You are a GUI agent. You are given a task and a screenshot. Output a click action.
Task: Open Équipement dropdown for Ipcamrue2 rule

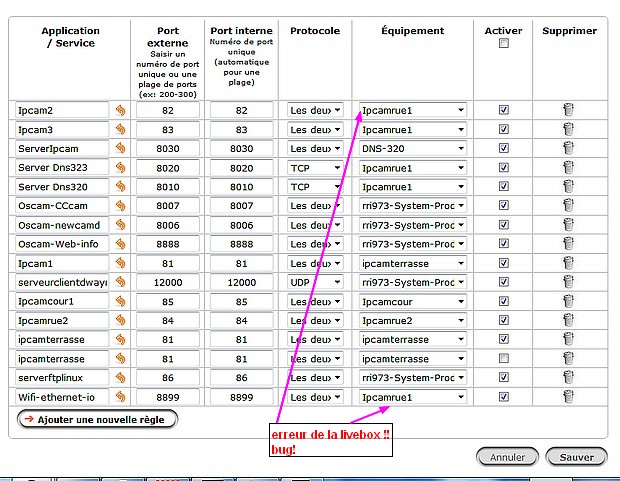coord(412,320)
